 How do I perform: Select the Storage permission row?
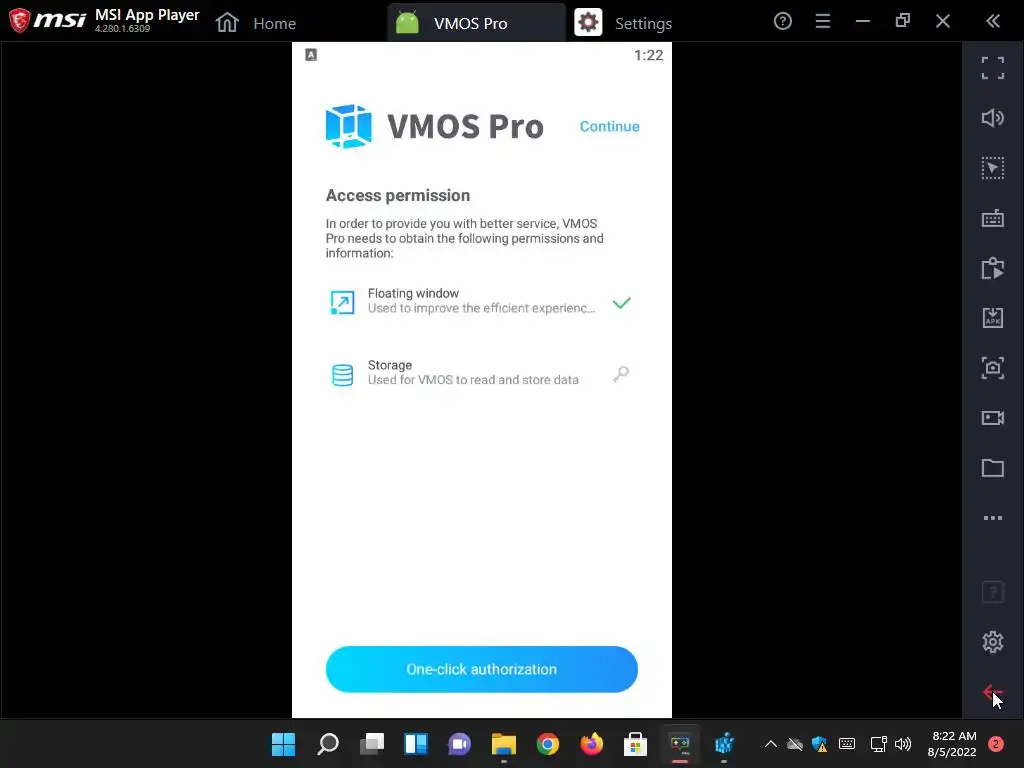tap(481, 373)
